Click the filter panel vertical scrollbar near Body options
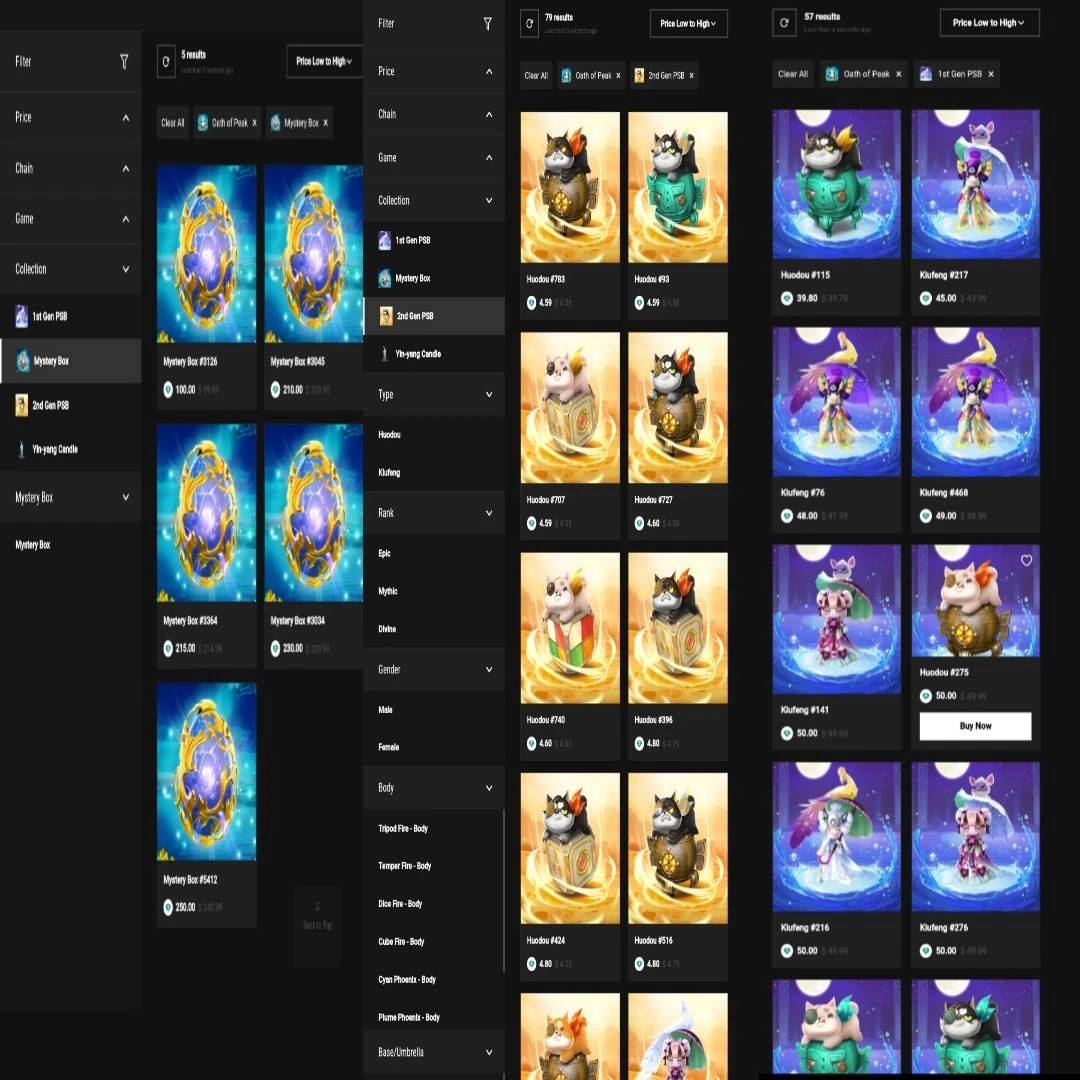Screen dimensions: 1080x1080 pos(503,891)
